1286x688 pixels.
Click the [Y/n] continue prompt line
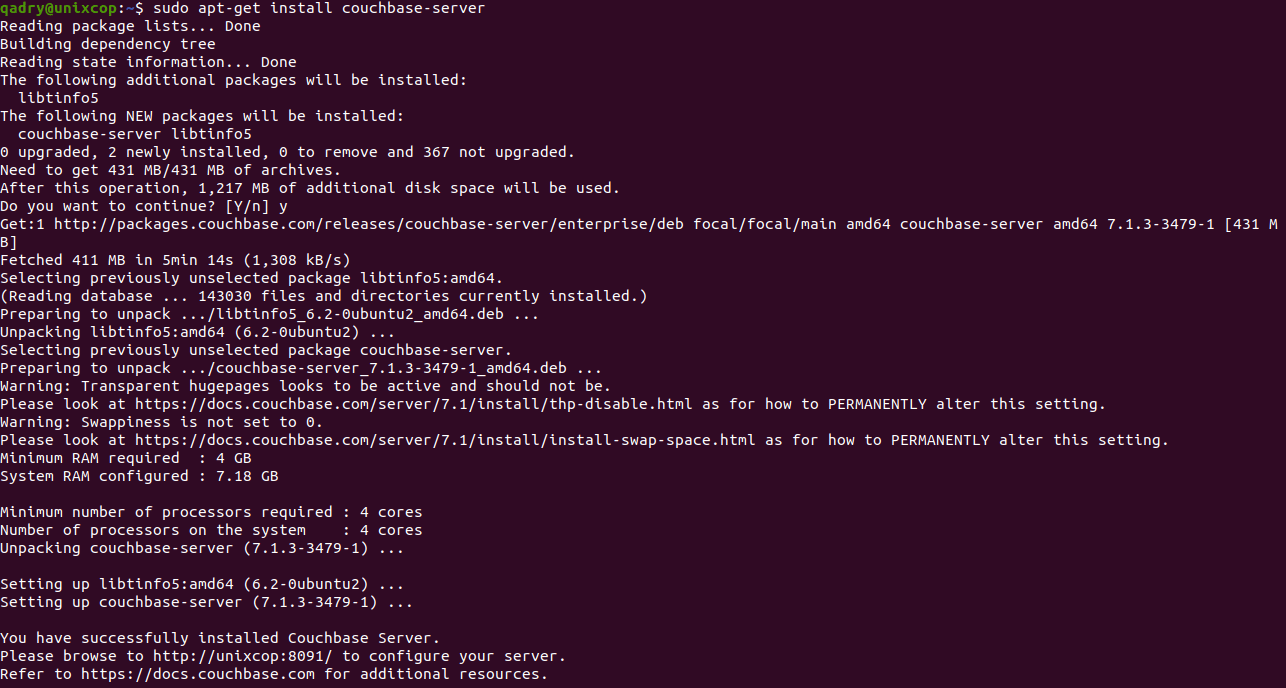tap(144, 206)
